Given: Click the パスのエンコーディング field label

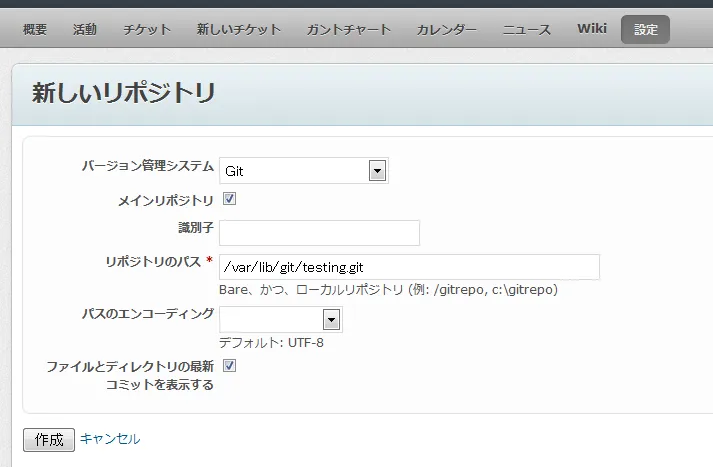Looking at the screenshot, I should [147, 314].
